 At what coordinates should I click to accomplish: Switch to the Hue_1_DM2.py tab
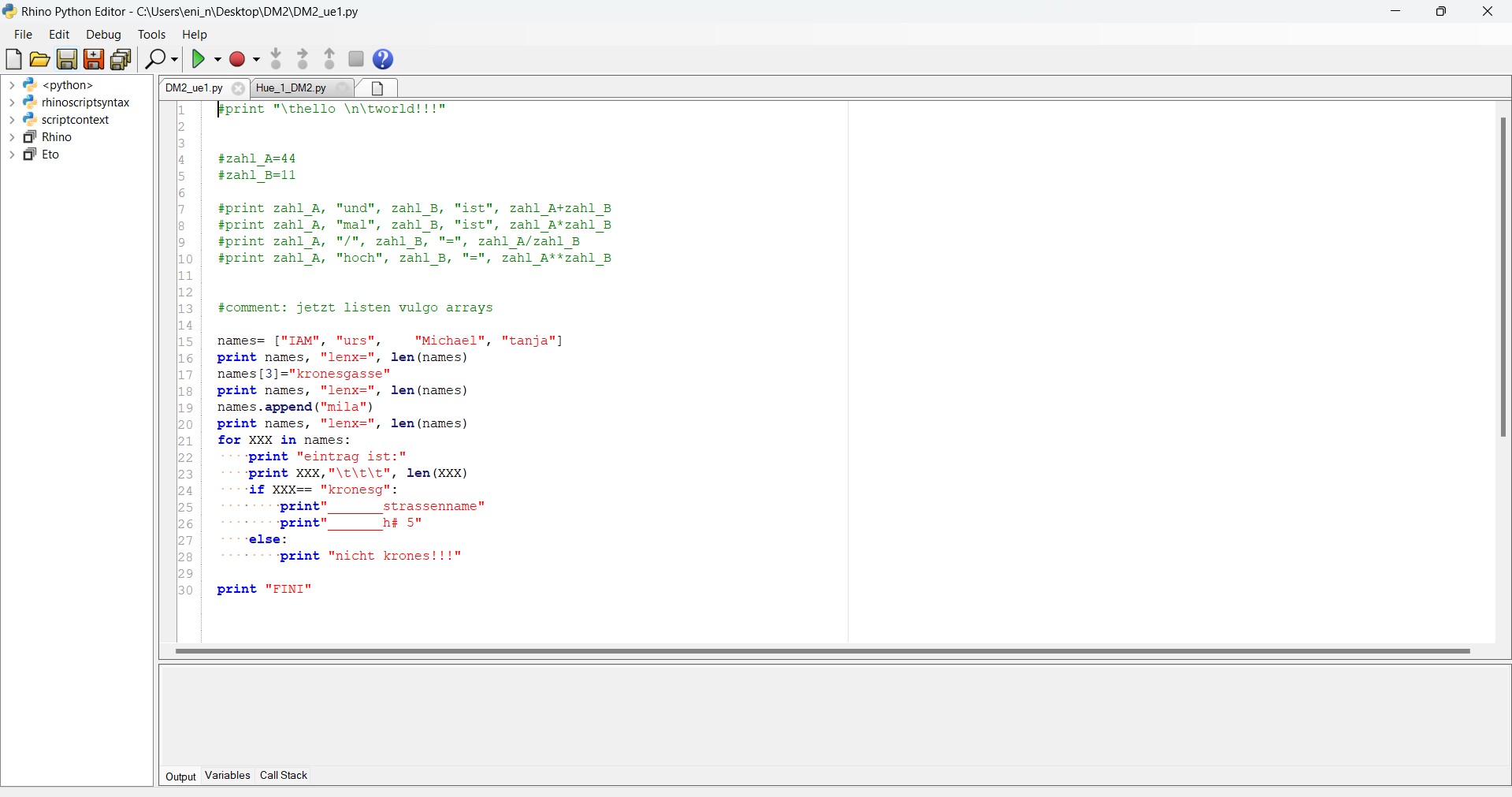292,88
